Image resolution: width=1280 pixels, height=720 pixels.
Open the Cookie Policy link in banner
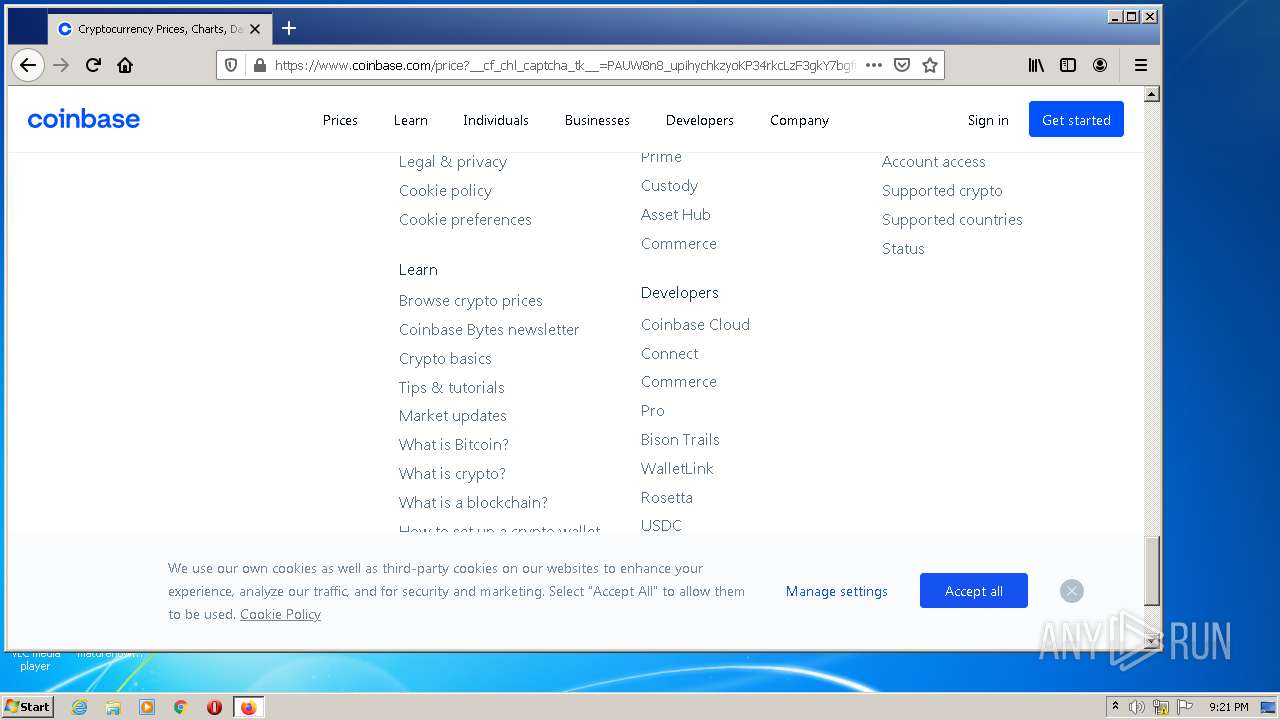(x=280, y=614)
